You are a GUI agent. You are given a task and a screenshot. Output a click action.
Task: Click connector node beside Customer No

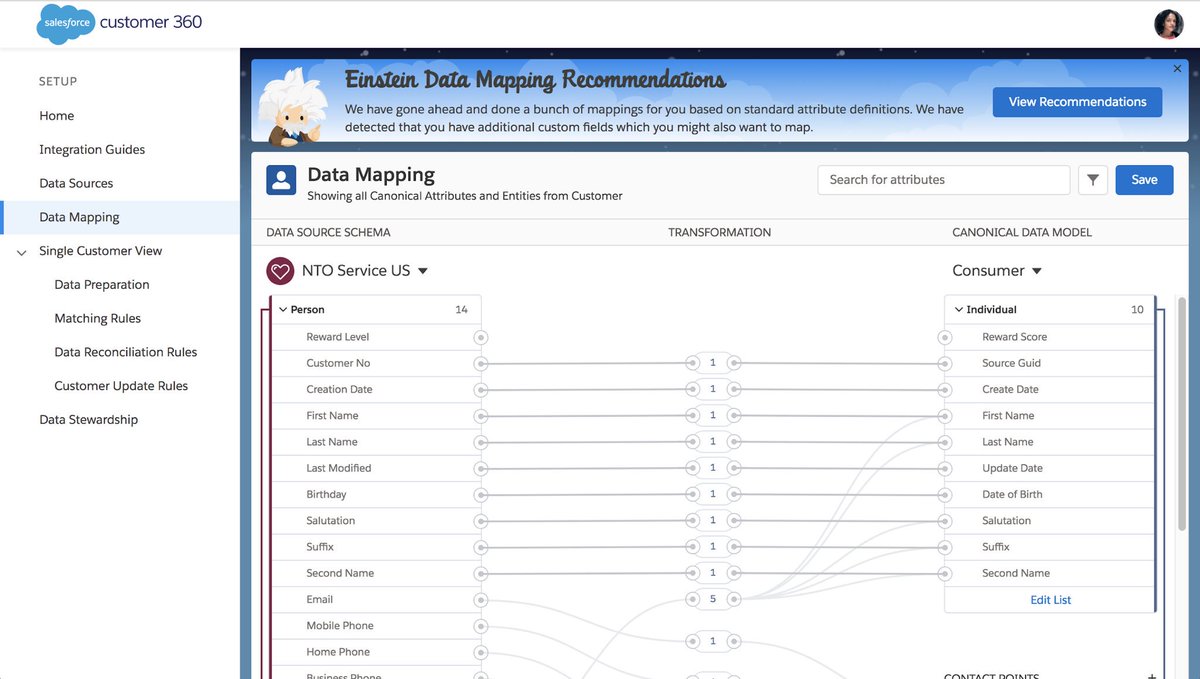tap(481, 363)
